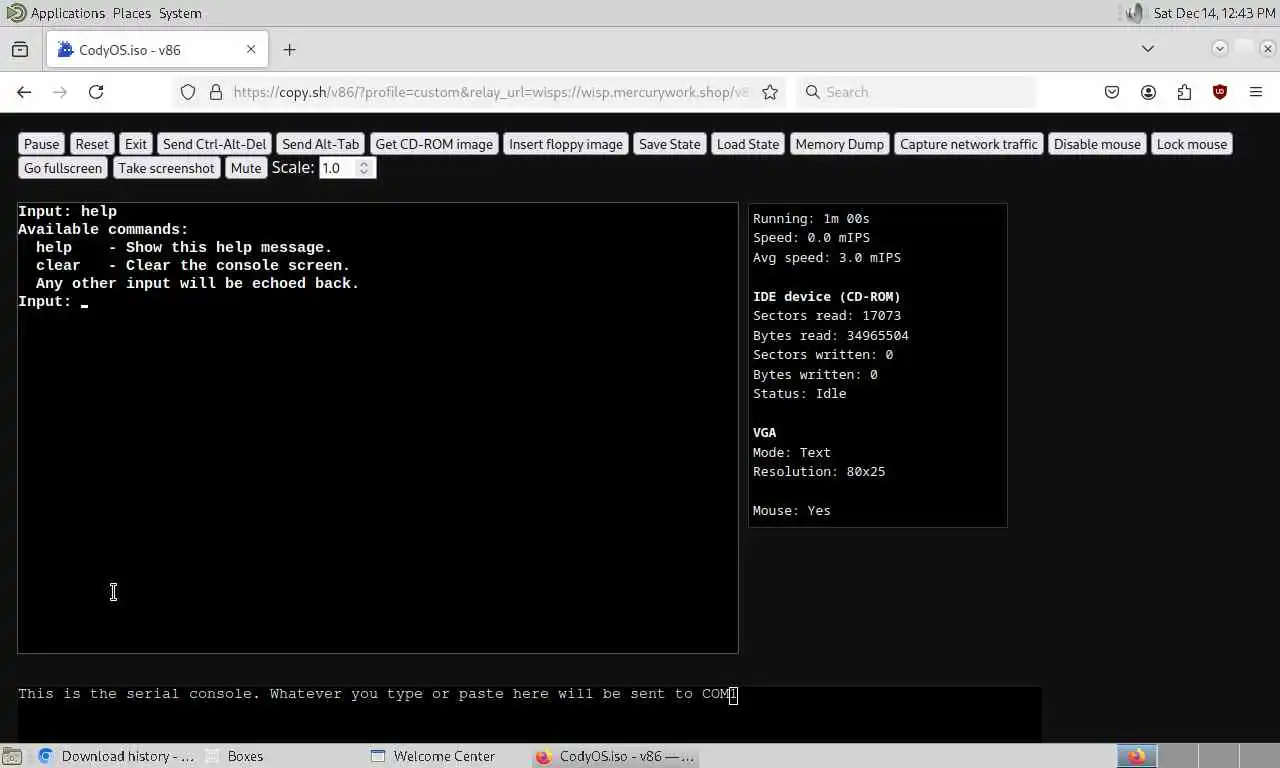This screenshot has height=768, width=1280.
Task: Click the show desktop icon in taskbar
Action: pyautogui.click(x=11, y=756)
